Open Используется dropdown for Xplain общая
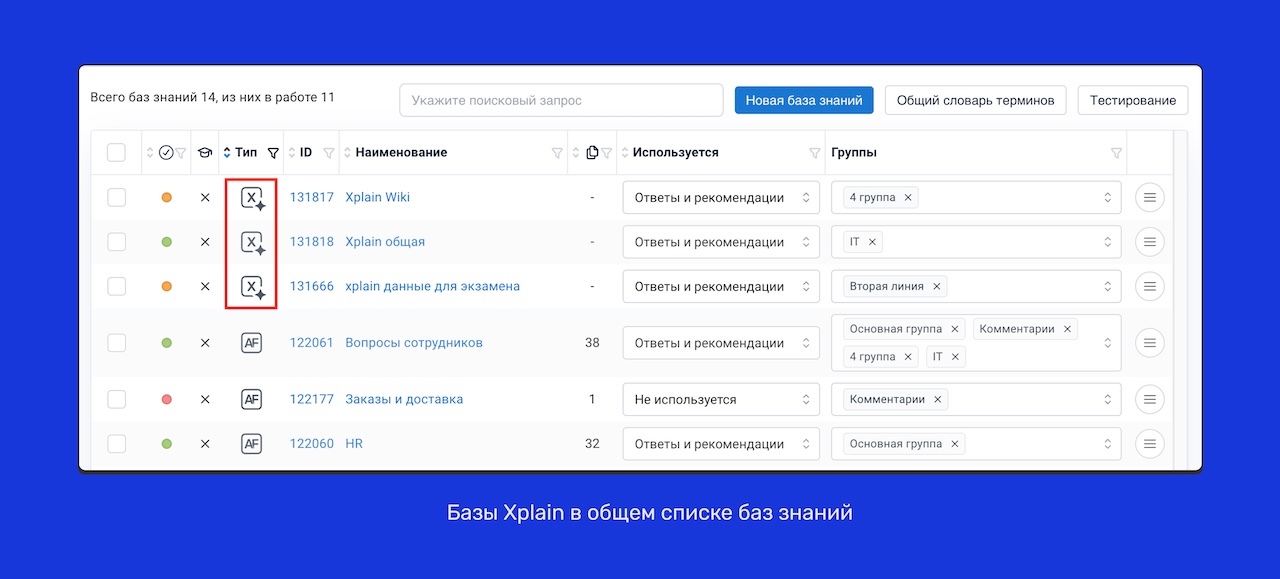 pyautogui.click(x=721, y=242)
